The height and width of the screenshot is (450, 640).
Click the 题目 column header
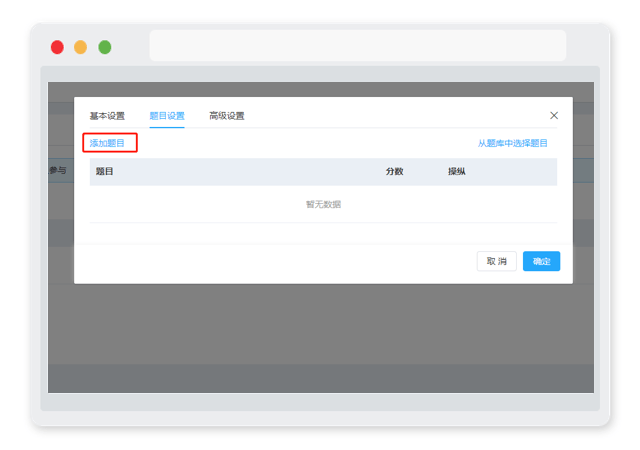coord(104,172)
